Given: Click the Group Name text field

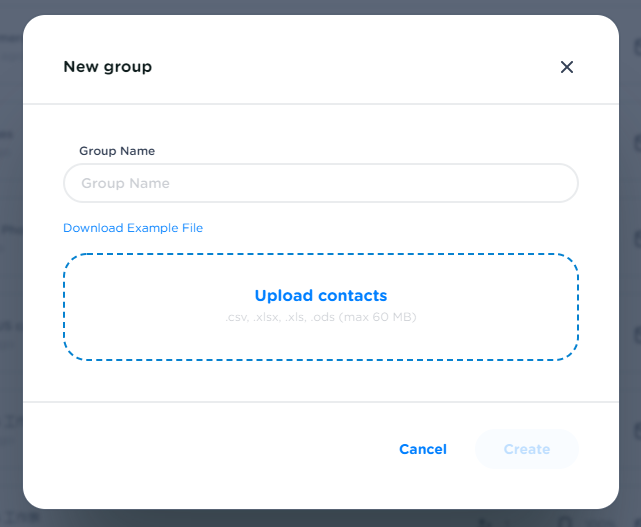Looking at the screenshot, I should click(321, 183).
